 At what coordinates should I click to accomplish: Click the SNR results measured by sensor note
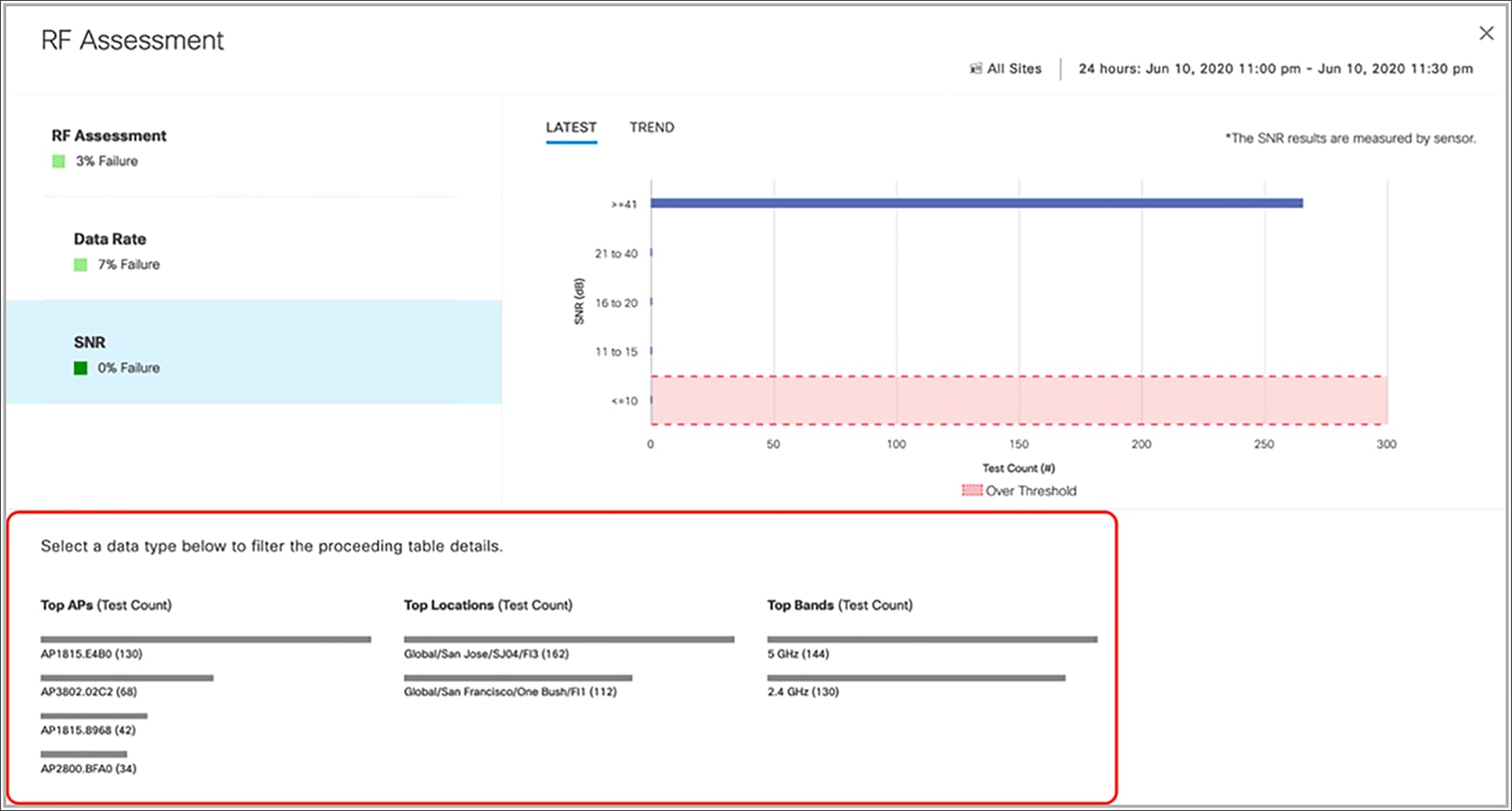click(1351, 138)
